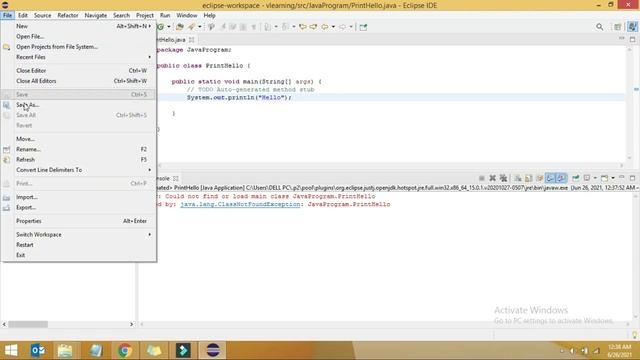Click the Eclipse icon in the taskbar
This screenshot has height=360, width=640.
coord(213,350)
